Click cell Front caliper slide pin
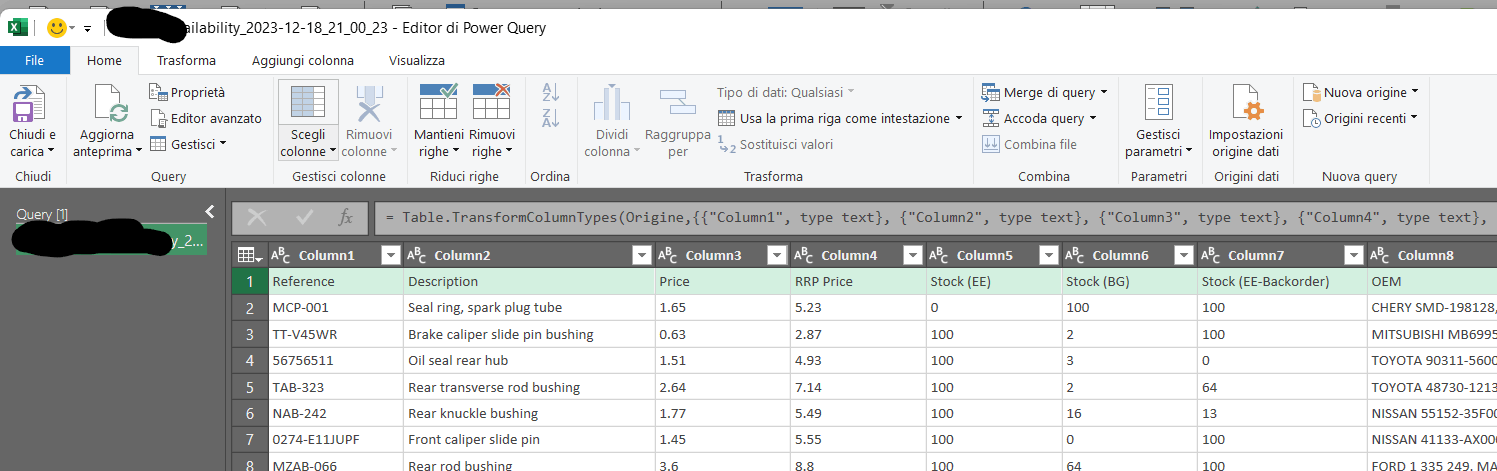 [x=529, y=440]
